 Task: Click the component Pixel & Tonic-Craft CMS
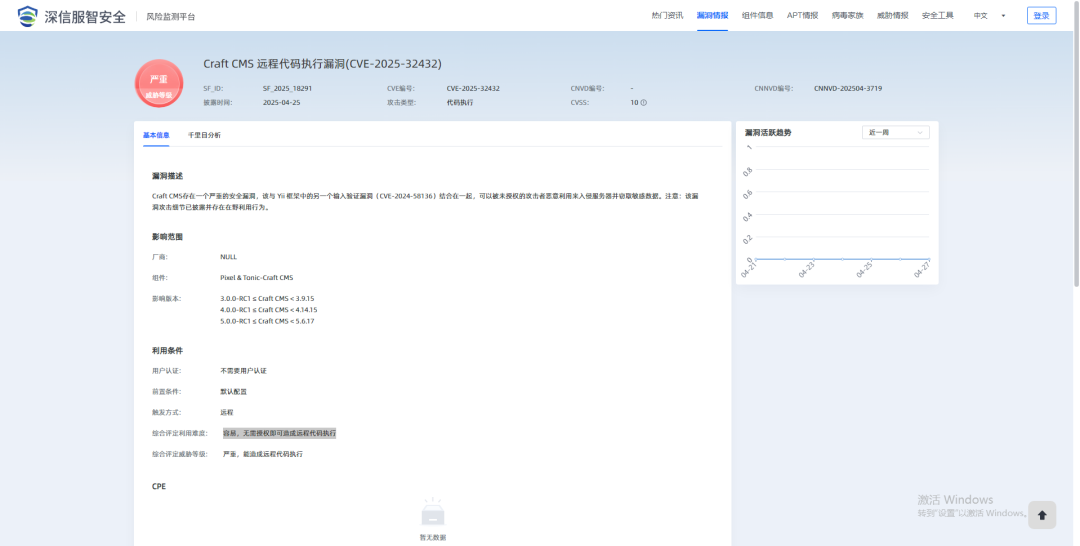click(256, 277)
